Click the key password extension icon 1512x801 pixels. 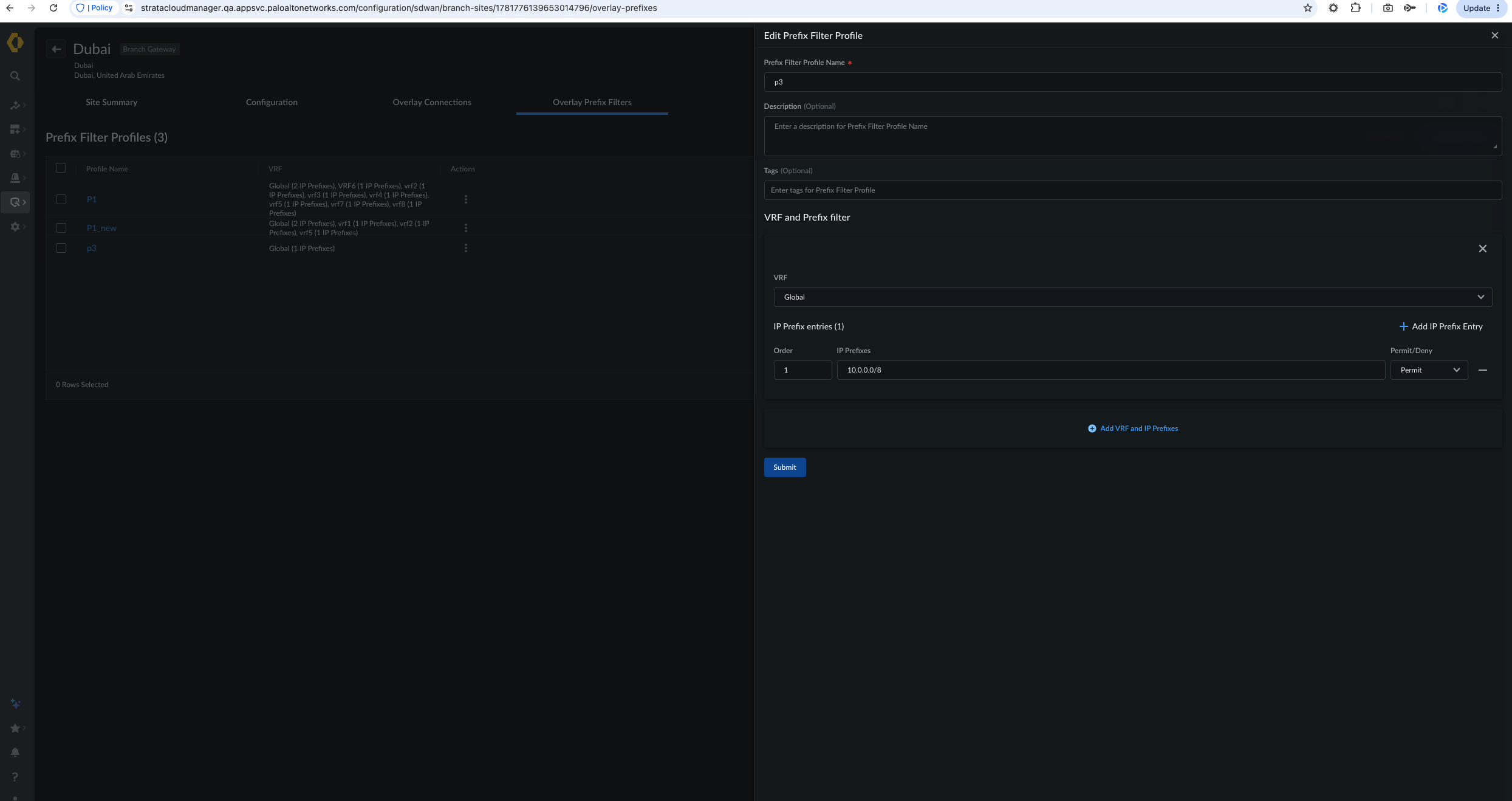[x=1410, y=8]
